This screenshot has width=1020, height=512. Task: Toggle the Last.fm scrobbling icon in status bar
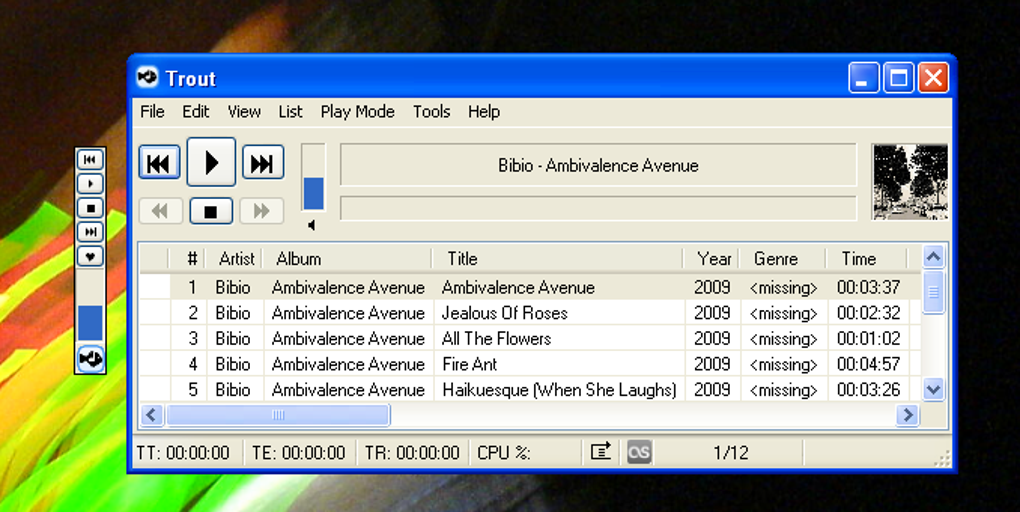click(x=639, y=451)
